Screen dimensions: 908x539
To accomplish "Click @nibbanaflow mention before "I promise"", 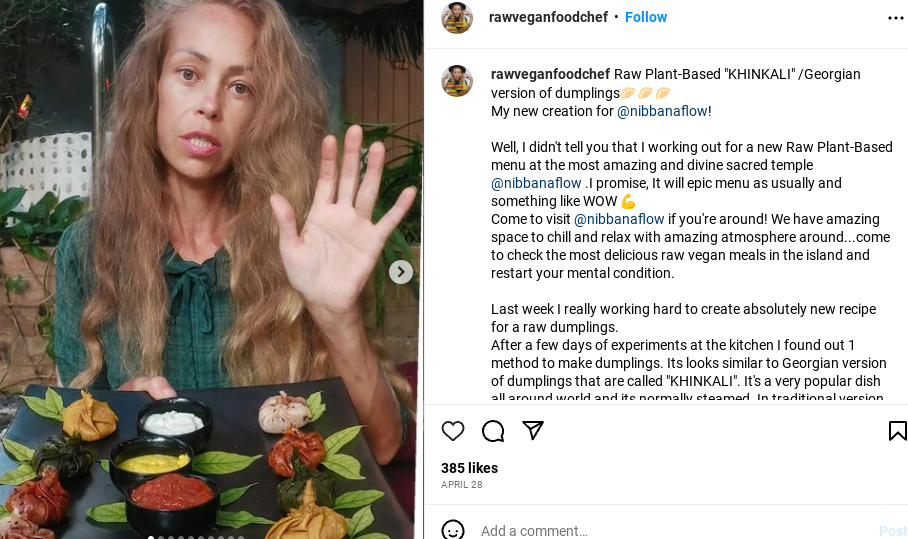I will coord(536,183).
